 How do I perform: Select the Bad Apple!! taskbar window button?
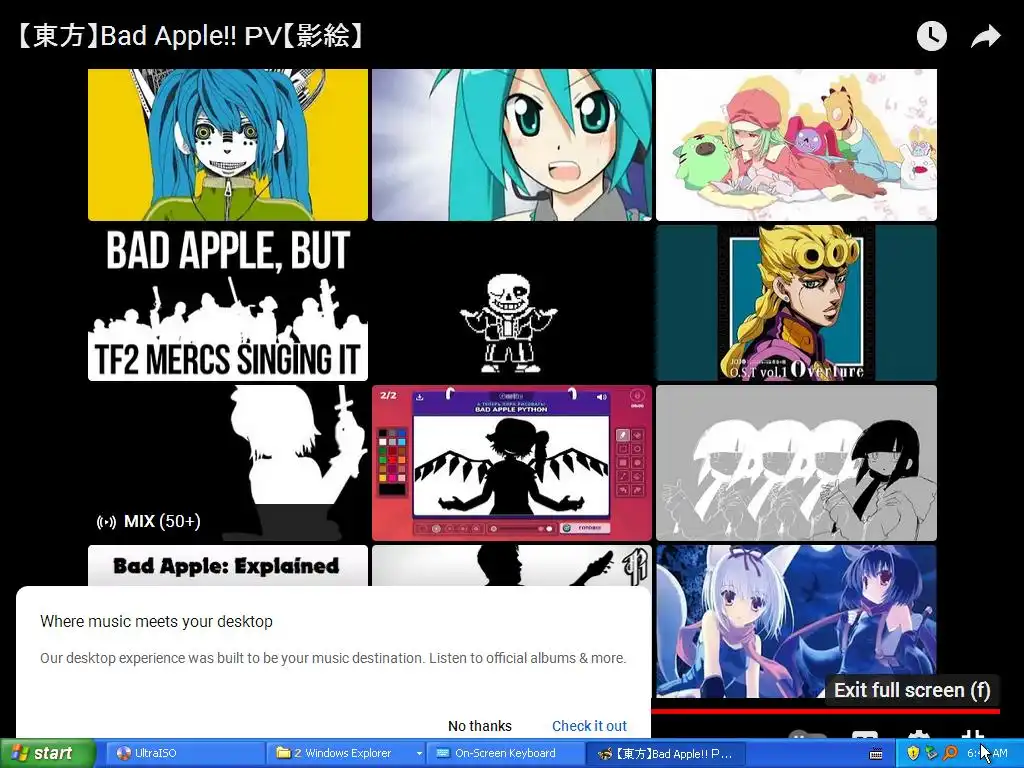(666, 753)
